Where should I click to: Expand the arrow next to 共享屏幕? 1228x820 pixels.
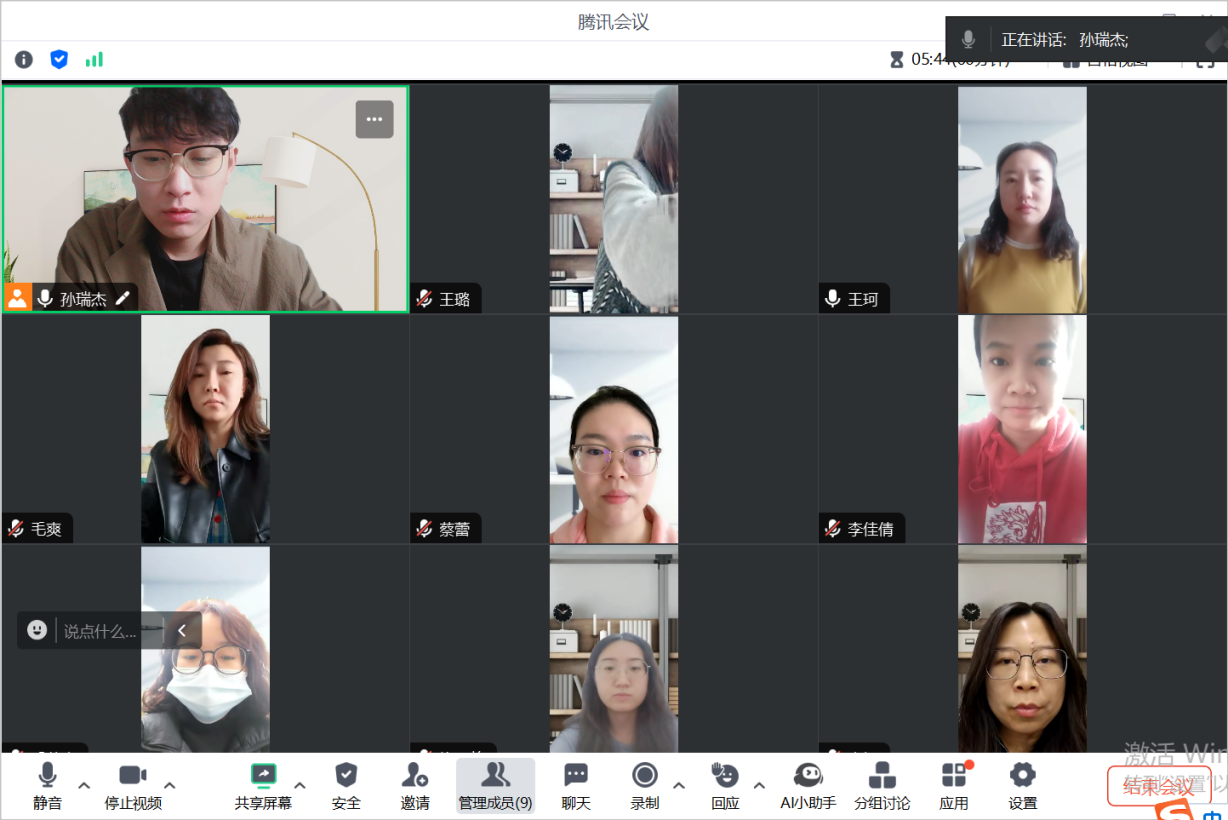click(299, 785)
